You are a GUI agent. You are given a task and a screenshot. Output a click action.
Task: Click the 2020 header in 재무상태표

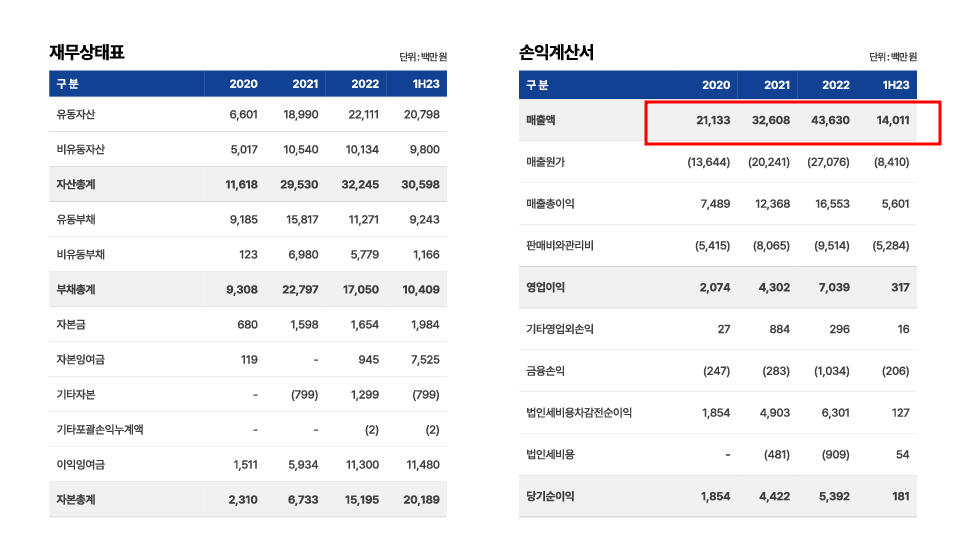coord(243,84)
